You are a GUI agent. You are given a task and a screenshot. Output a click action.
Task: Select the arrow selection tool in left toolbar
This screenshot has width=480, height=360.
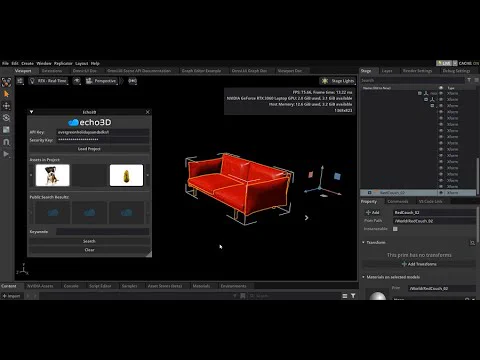click(x=6, y=94)
